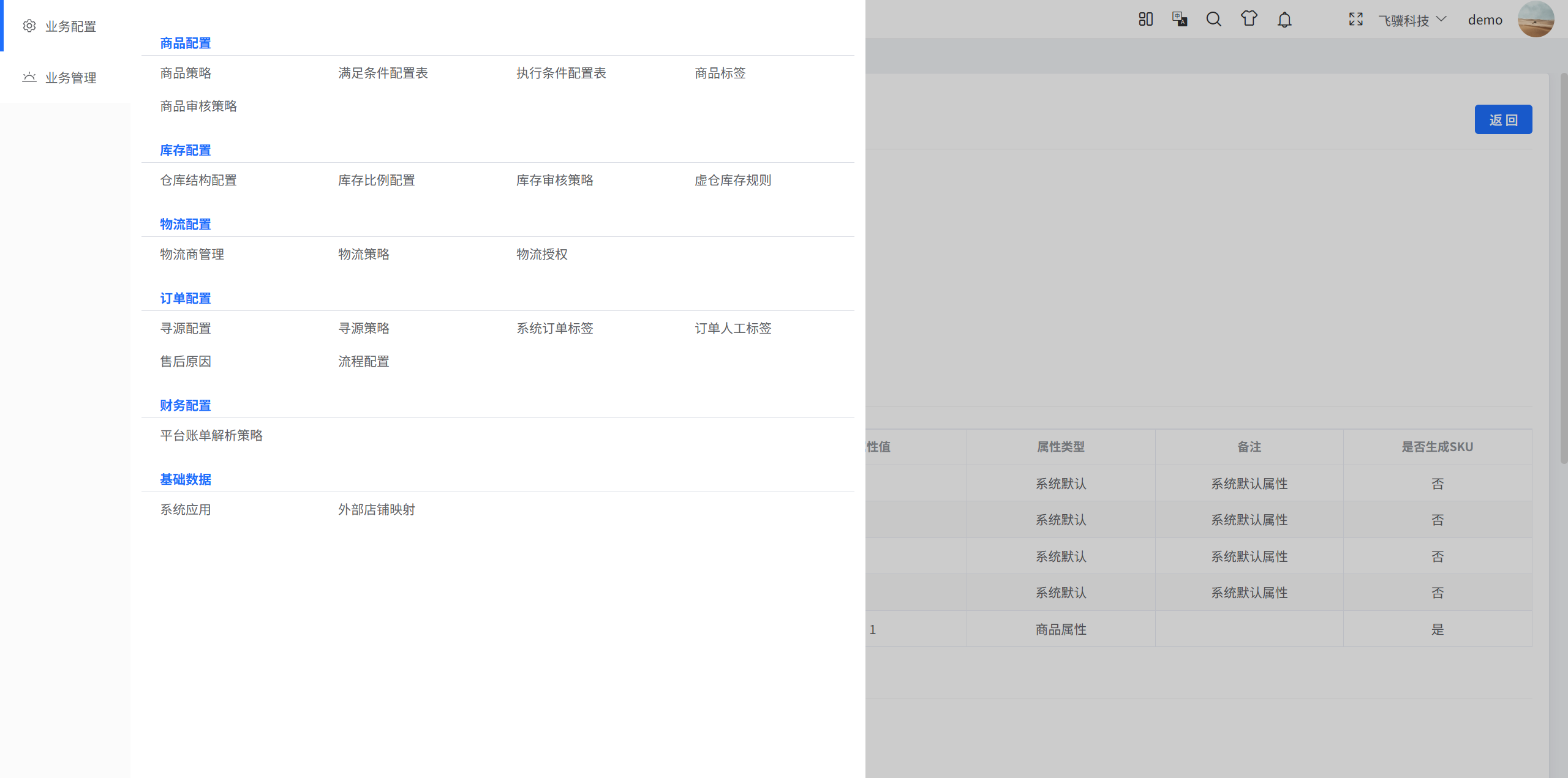Open the notification bell

1284,20
